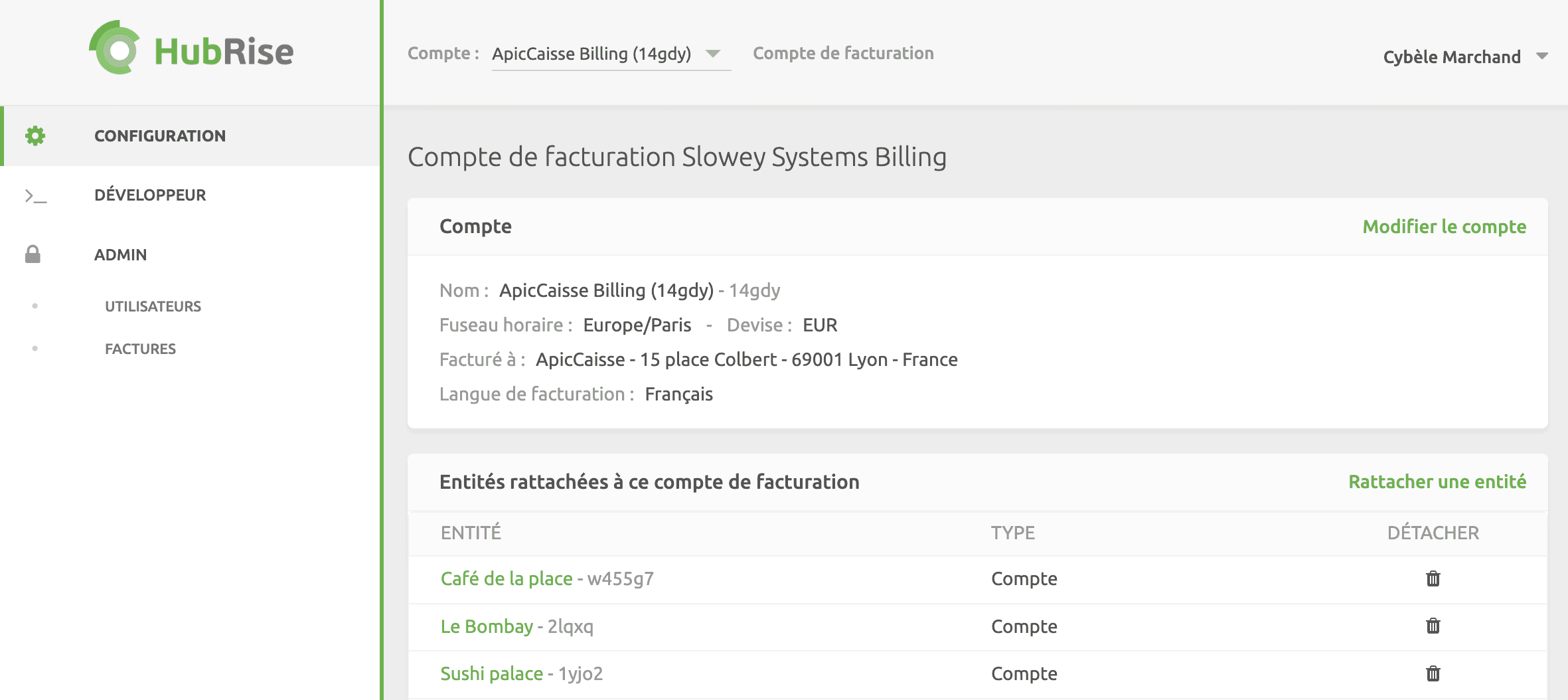Expand the Cybèle Marchand user menu arrow

coord(1542,56)
